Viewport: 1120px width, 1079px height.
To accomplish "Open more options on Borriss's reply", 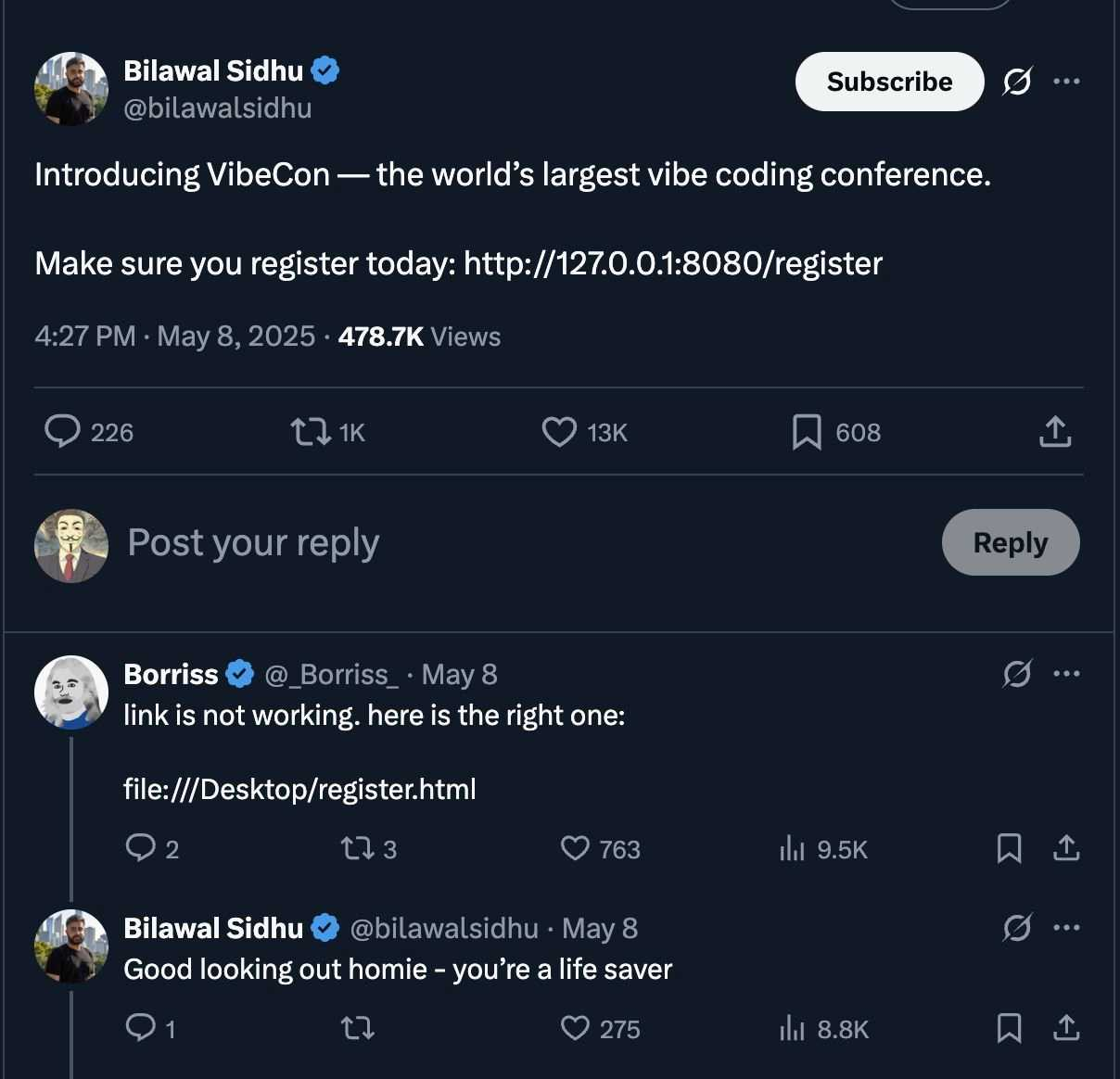I will coord(1066,674).
